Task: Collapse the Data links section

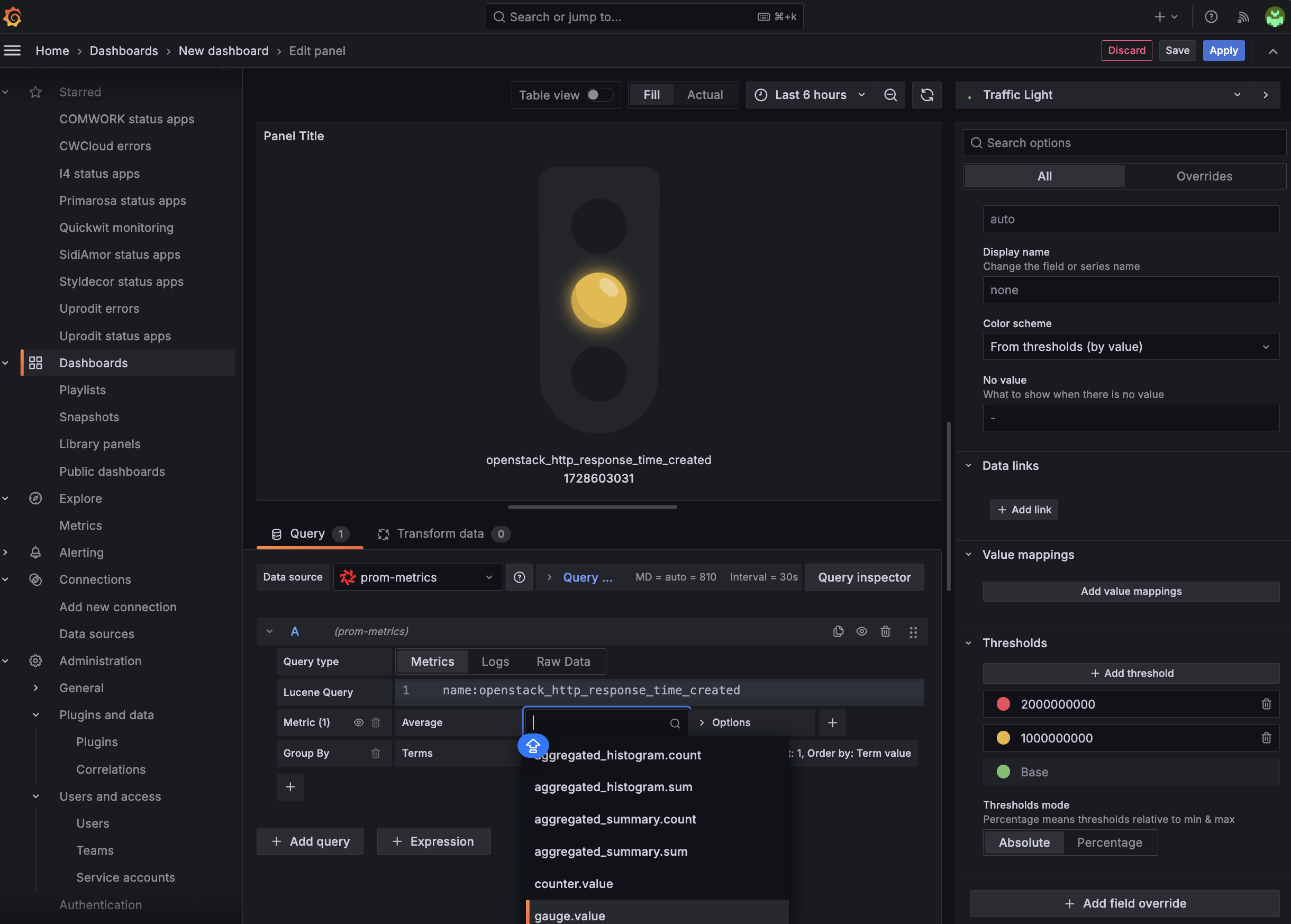Action: tap(969, 465)
